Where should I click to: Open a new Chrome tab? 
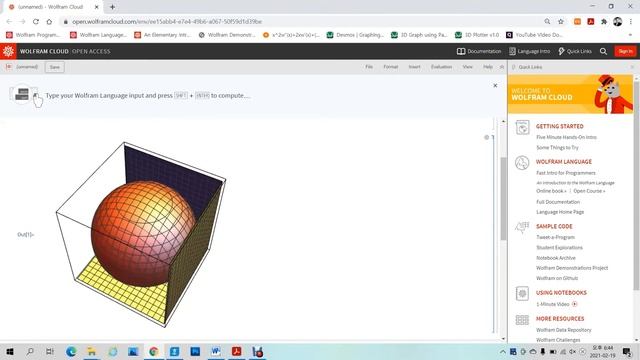[x=112, y=7]
